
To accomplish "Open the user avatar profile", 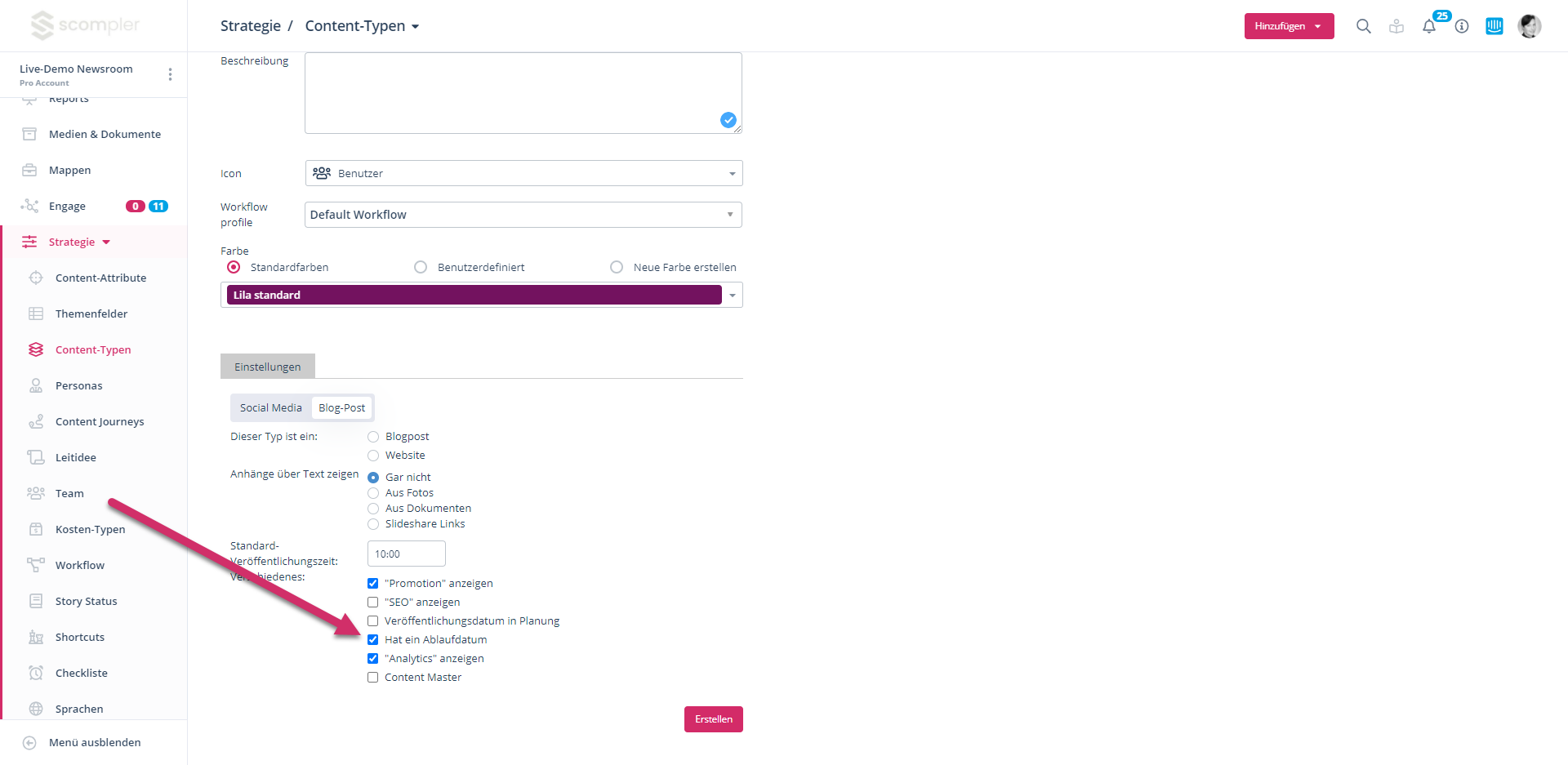I will (1529, 26).
